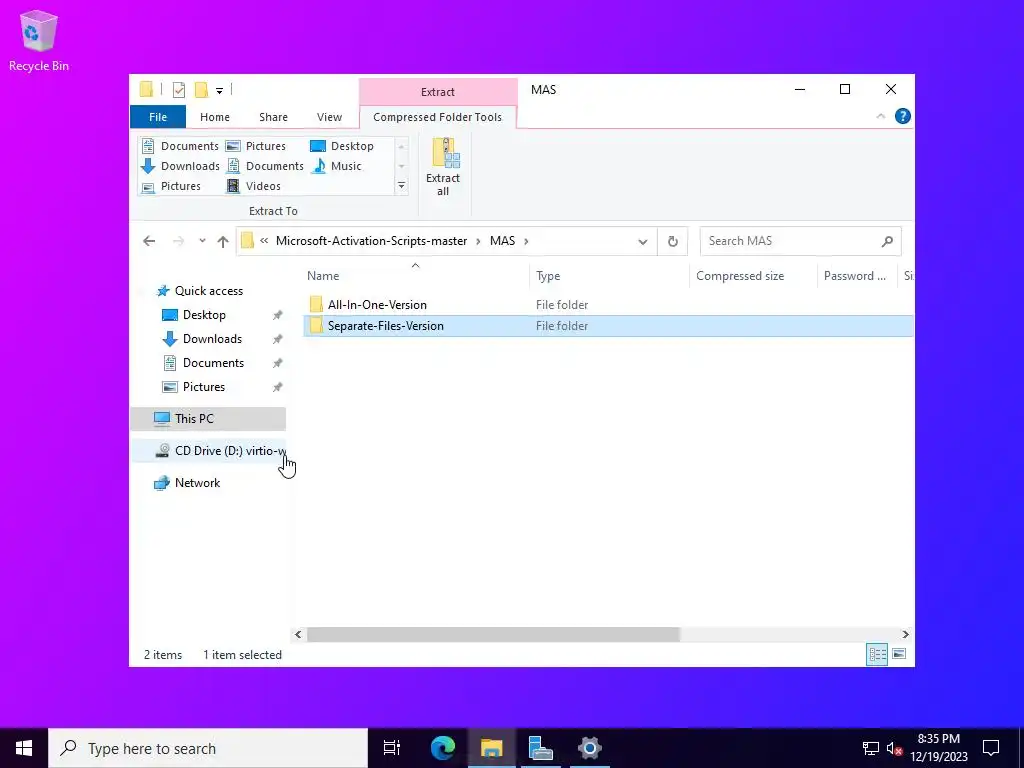The height and width of the screenshot is (768, 1024).
Task: Click New folder quick access toolbar icon
Action: click(201, 90)
